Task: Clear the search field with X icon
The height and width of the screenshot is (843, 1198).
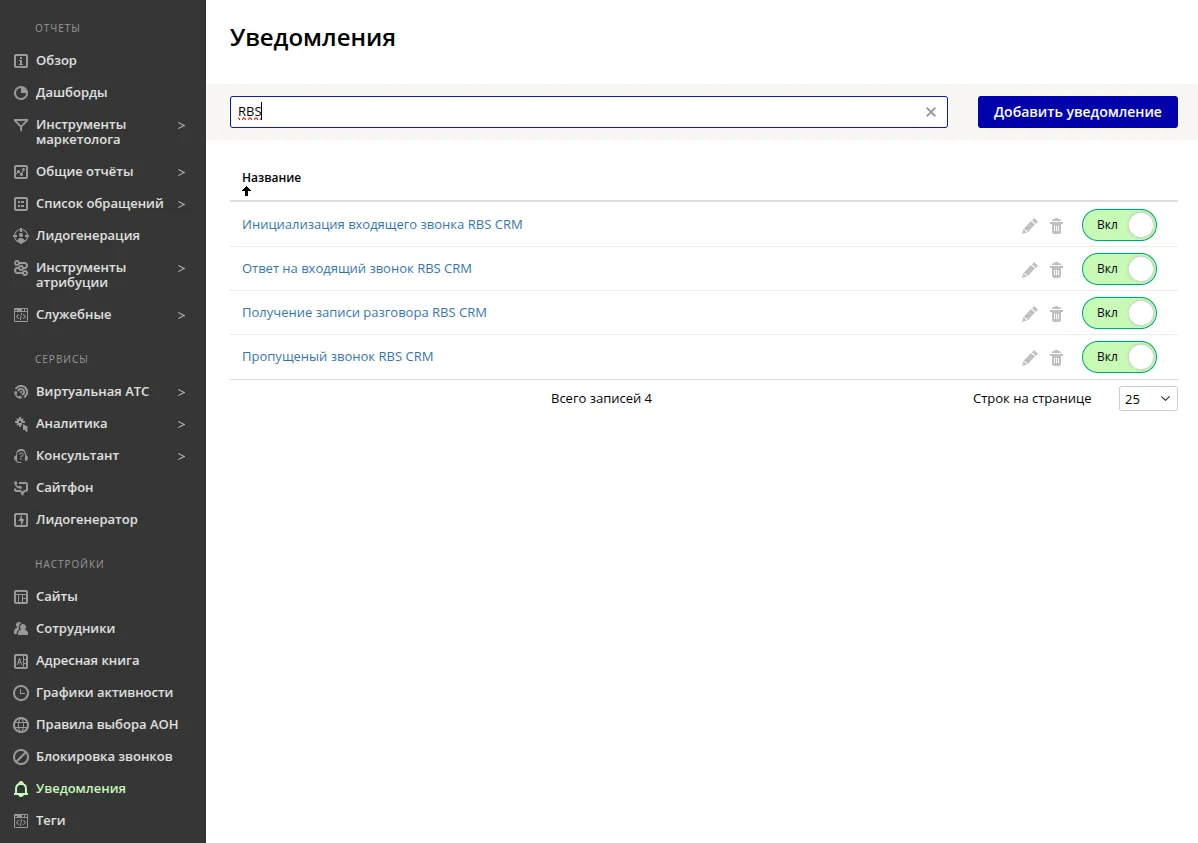Action: coord(931,112)
